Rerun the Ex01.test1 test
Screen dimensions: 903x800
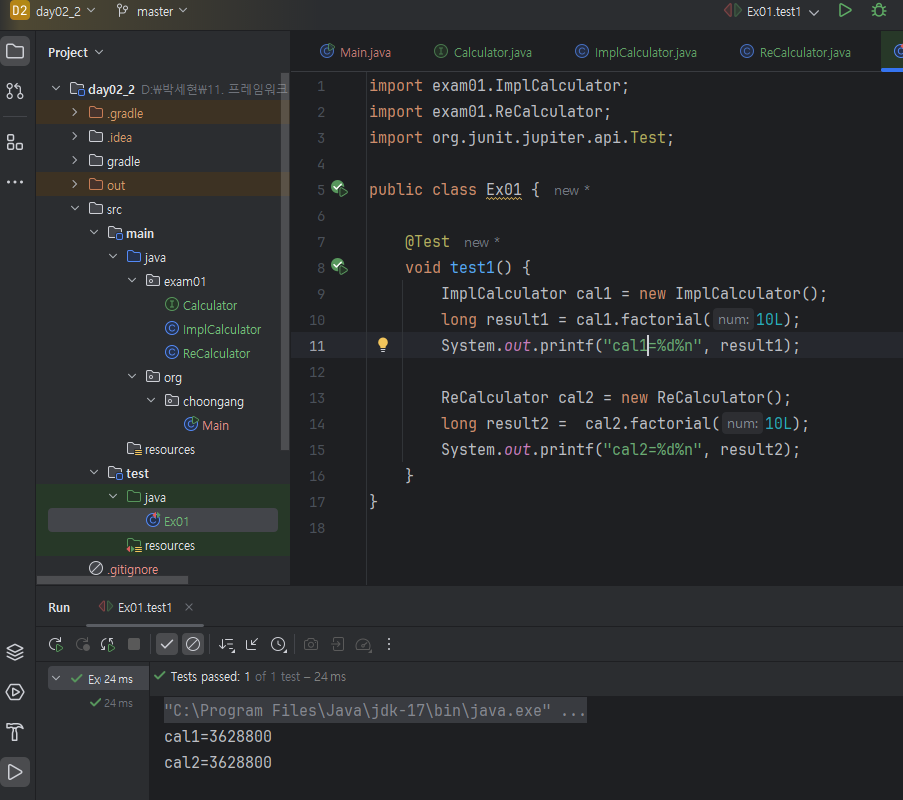coord(56,645)
